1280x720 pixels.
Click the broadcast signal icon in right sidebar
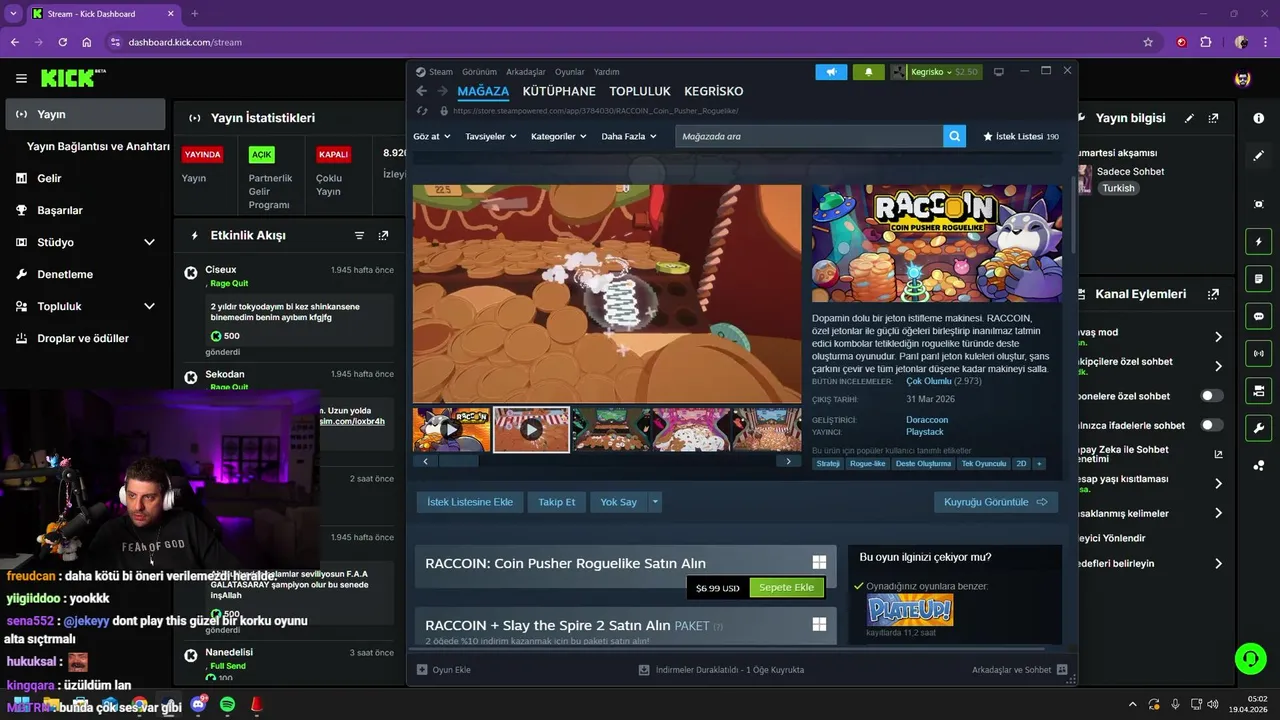click(1258, 353)
